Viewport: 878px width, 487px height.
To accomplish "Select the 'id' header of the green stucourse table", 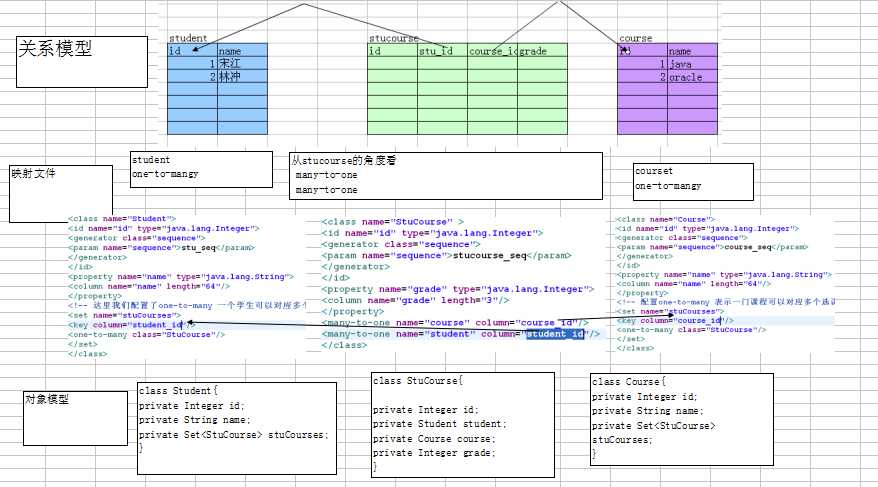I will (x=392, y=50).
